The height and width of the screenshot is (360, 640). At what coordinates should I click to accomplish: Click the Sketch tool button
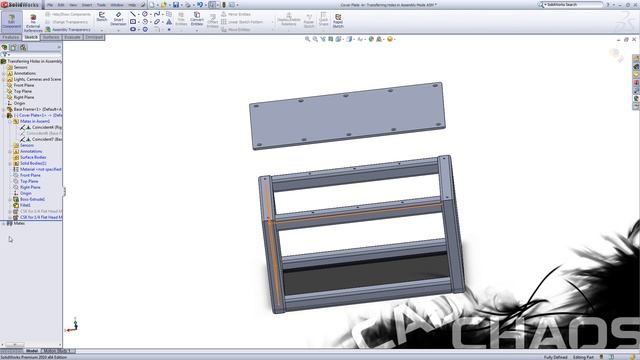[x=102, y=17]
